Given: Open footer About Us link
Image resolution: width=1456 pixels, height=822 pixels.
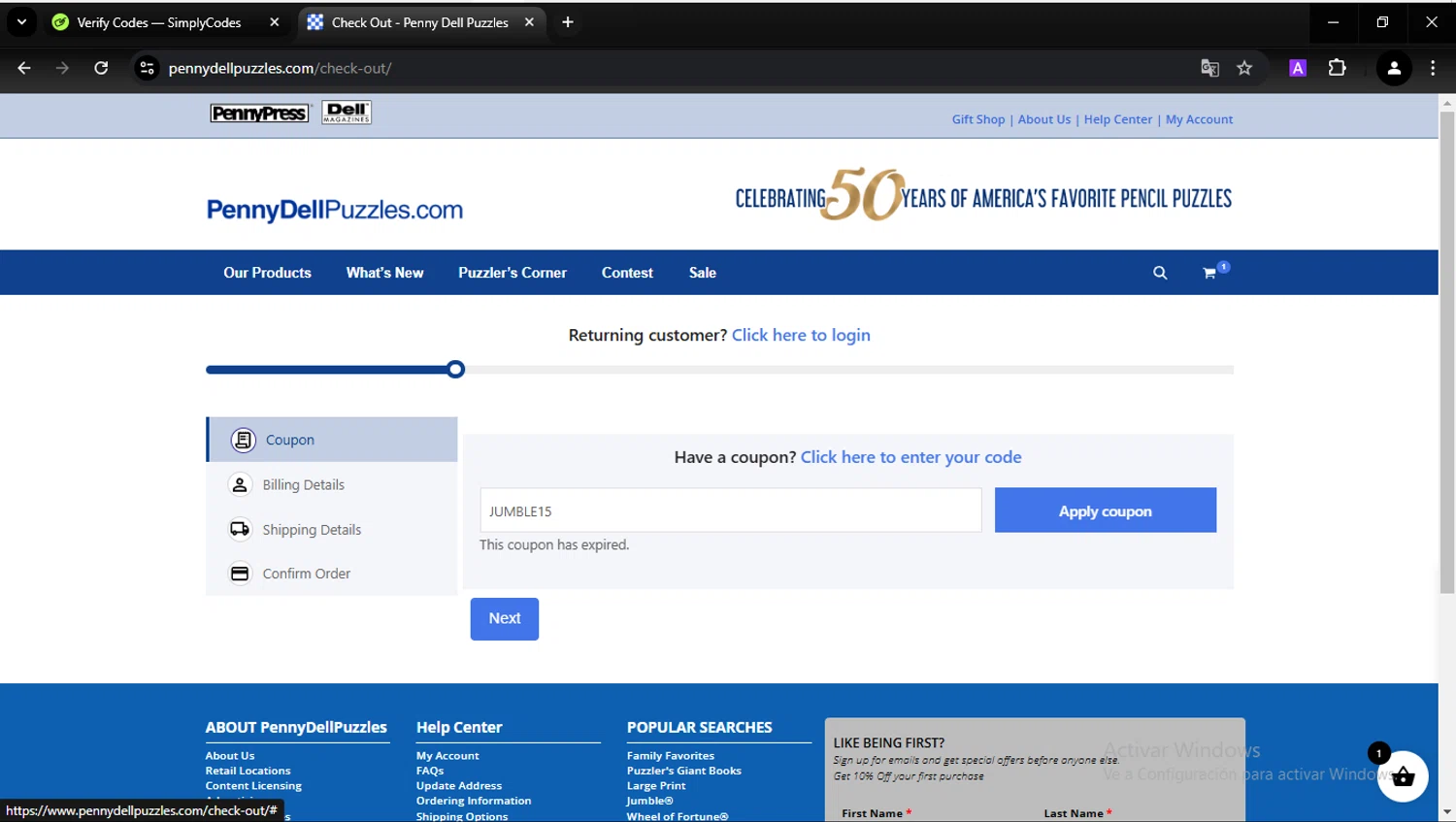Looking at the screenshot, I should (x=230, y=756).
